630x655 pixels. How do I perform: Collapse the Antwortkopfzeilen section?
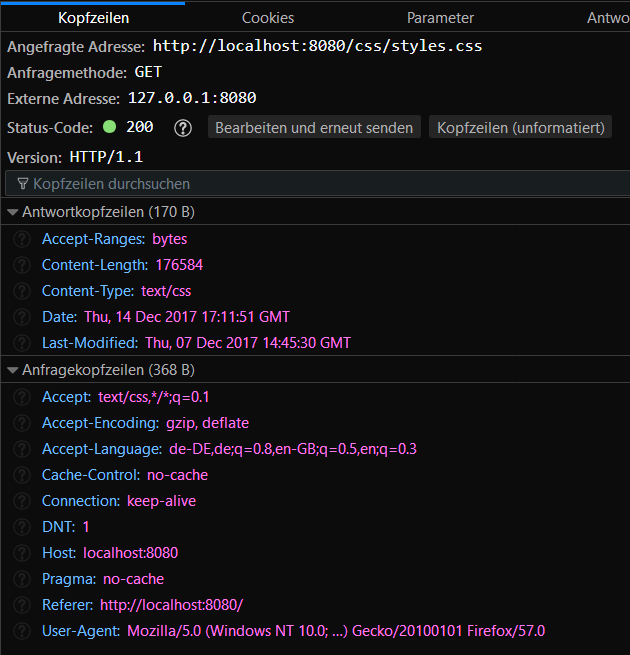(13, 213)
